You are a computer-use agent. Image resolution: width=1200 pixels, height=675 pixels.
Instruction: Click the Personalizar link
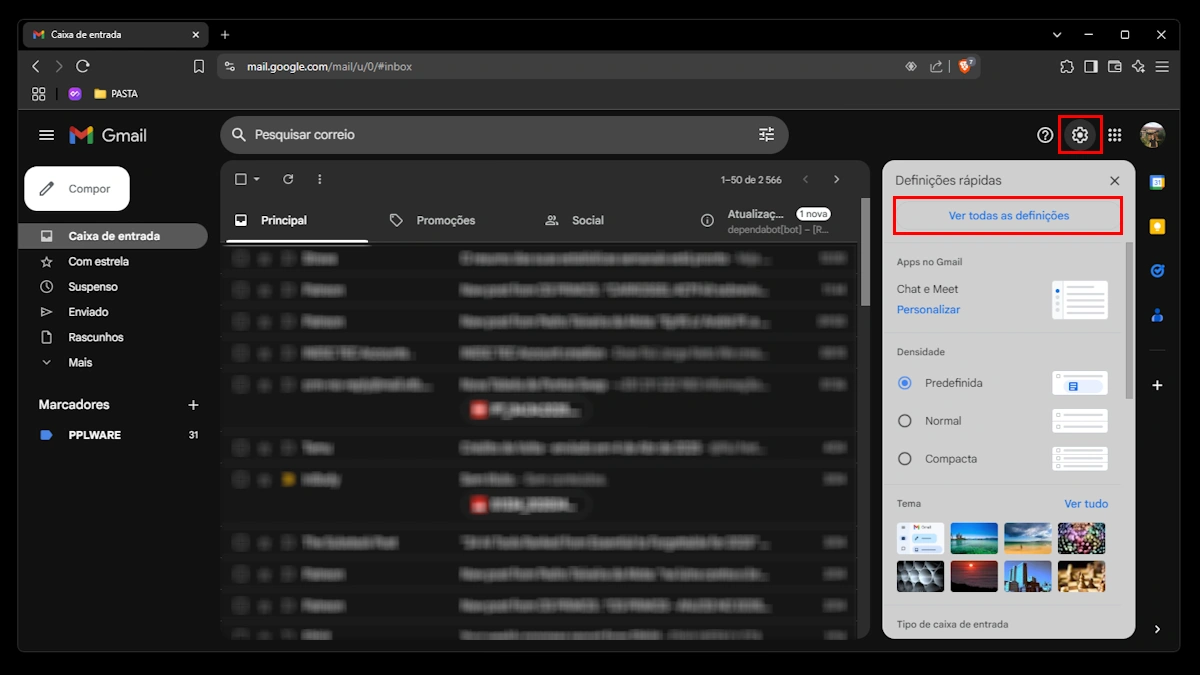[x=928, y=310]
